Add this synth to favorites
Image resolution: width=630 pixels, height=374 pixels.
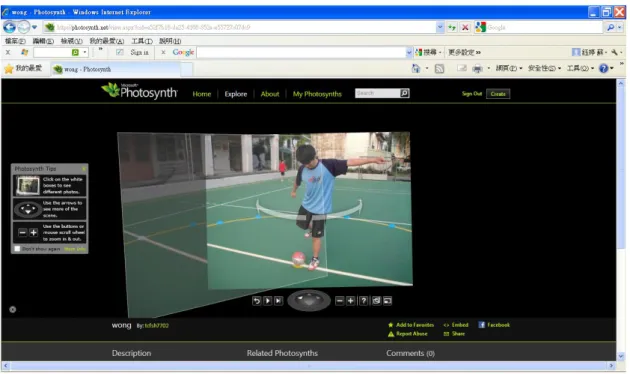click(x=411, y=325)
